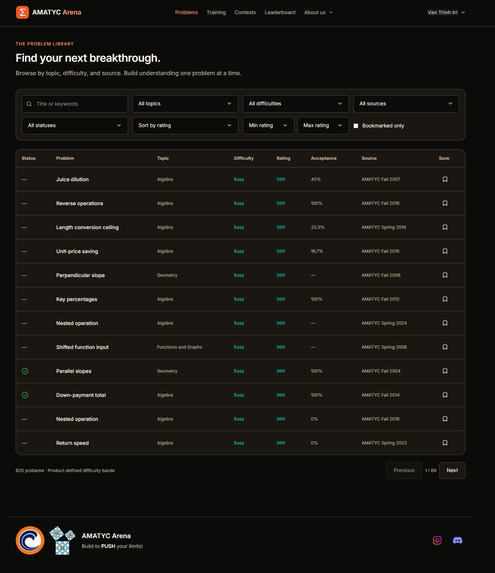Go to the Problems nav item
Image resolution: width=495 pixels, height=573 pixels.
pyautogui.click(x=186, y=12)
